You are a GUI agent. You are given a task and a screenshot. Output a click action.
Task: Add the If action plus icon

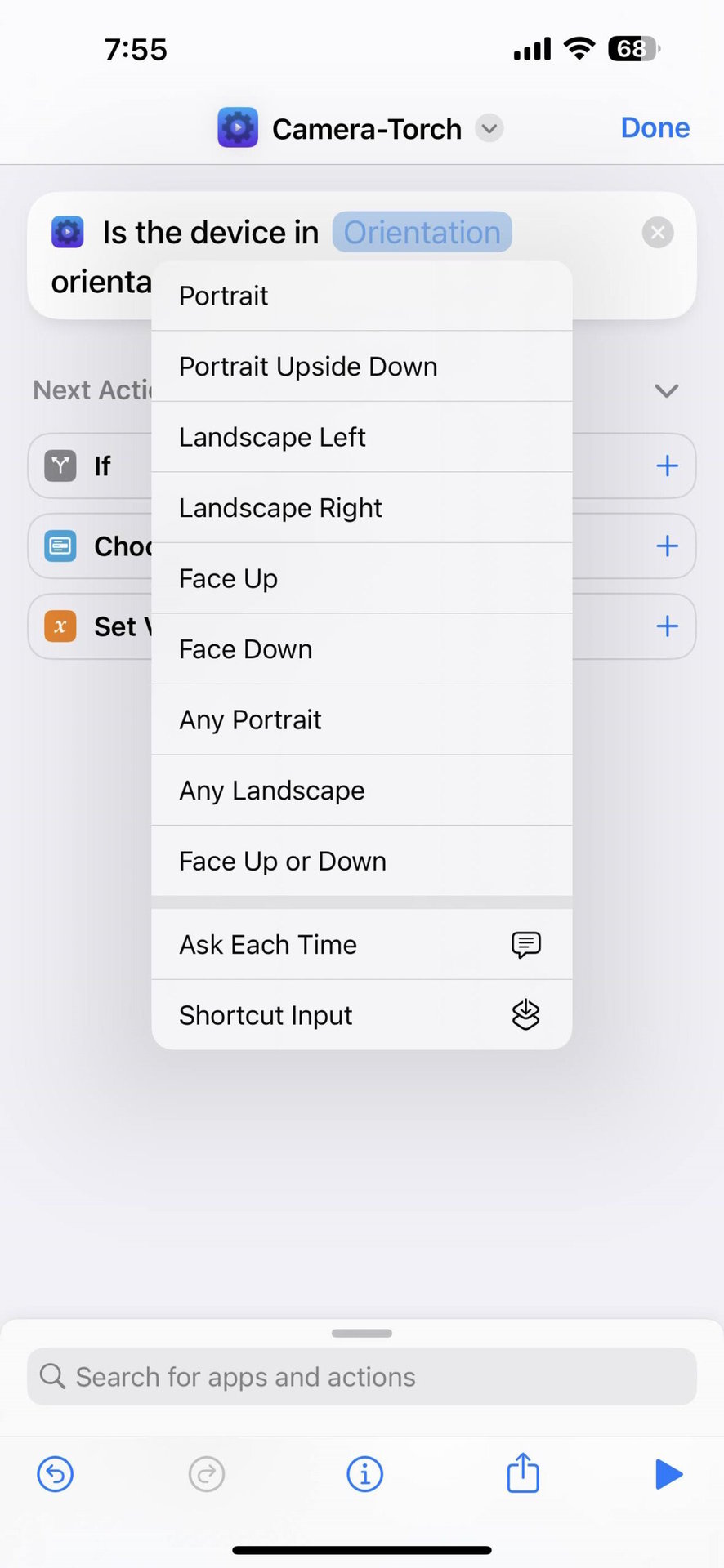[x=667, y=465]
